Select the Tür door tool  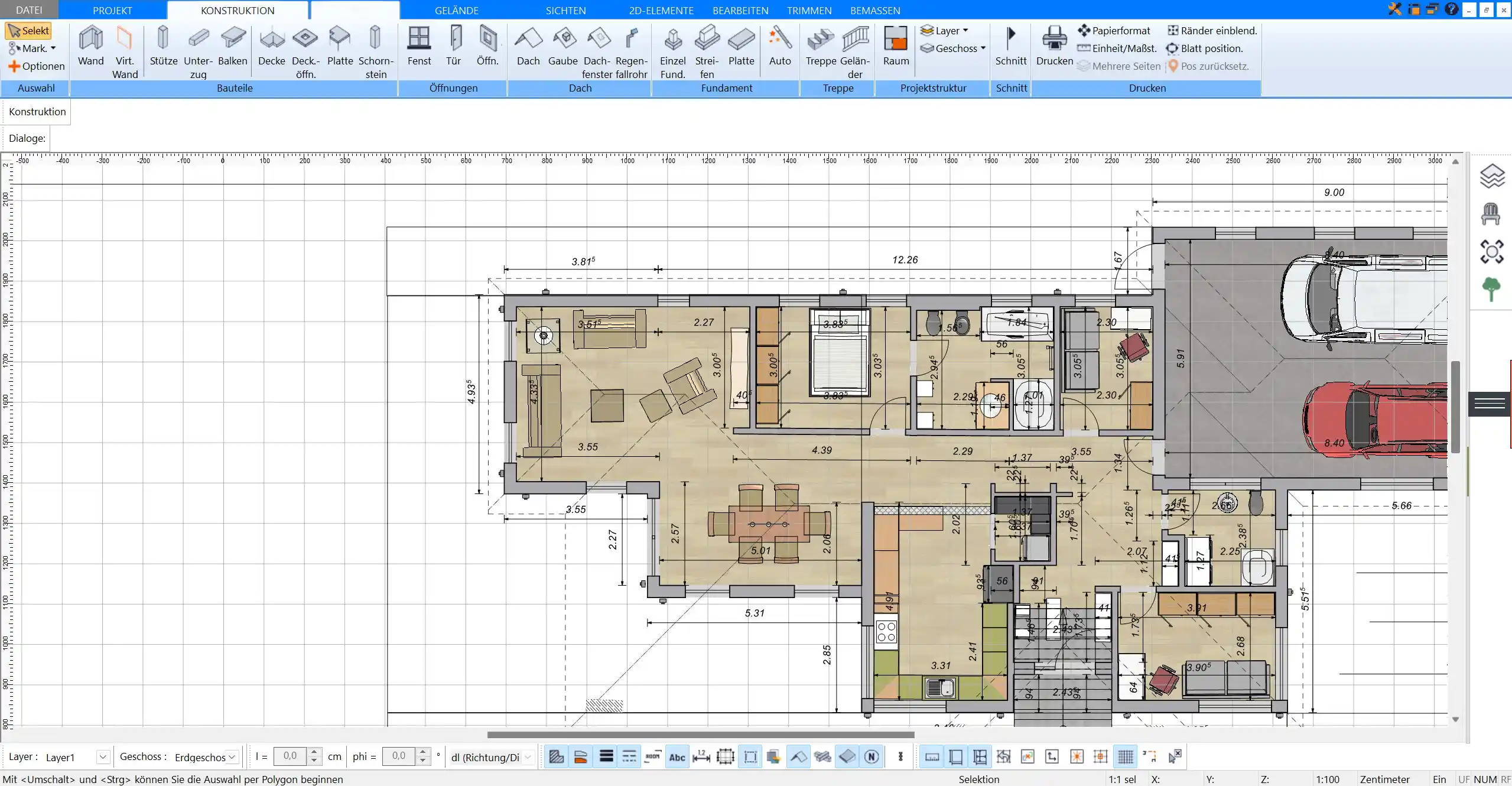point(453,46)
